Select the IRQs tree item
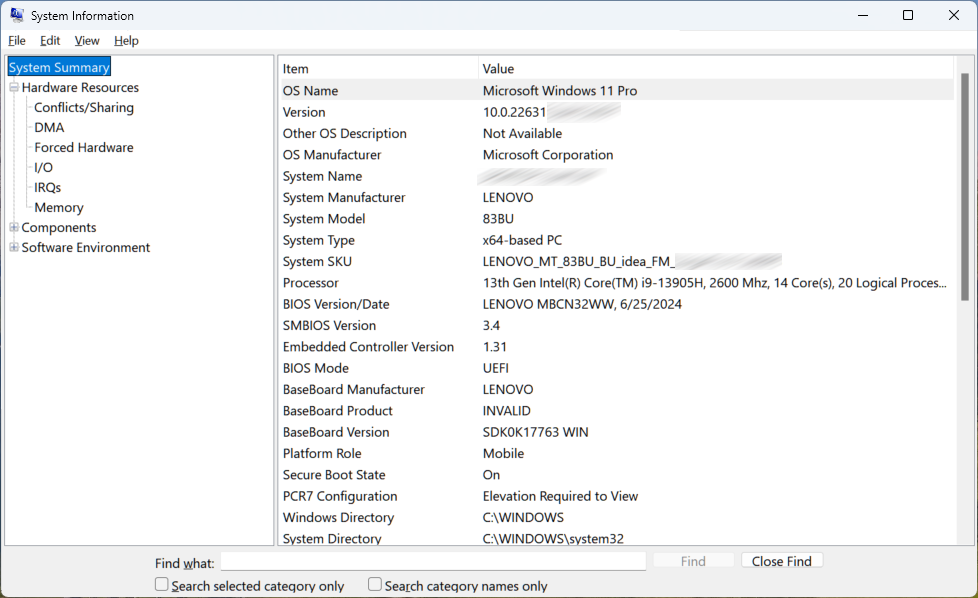The image size is (978, 598). [x=47, y=188]
